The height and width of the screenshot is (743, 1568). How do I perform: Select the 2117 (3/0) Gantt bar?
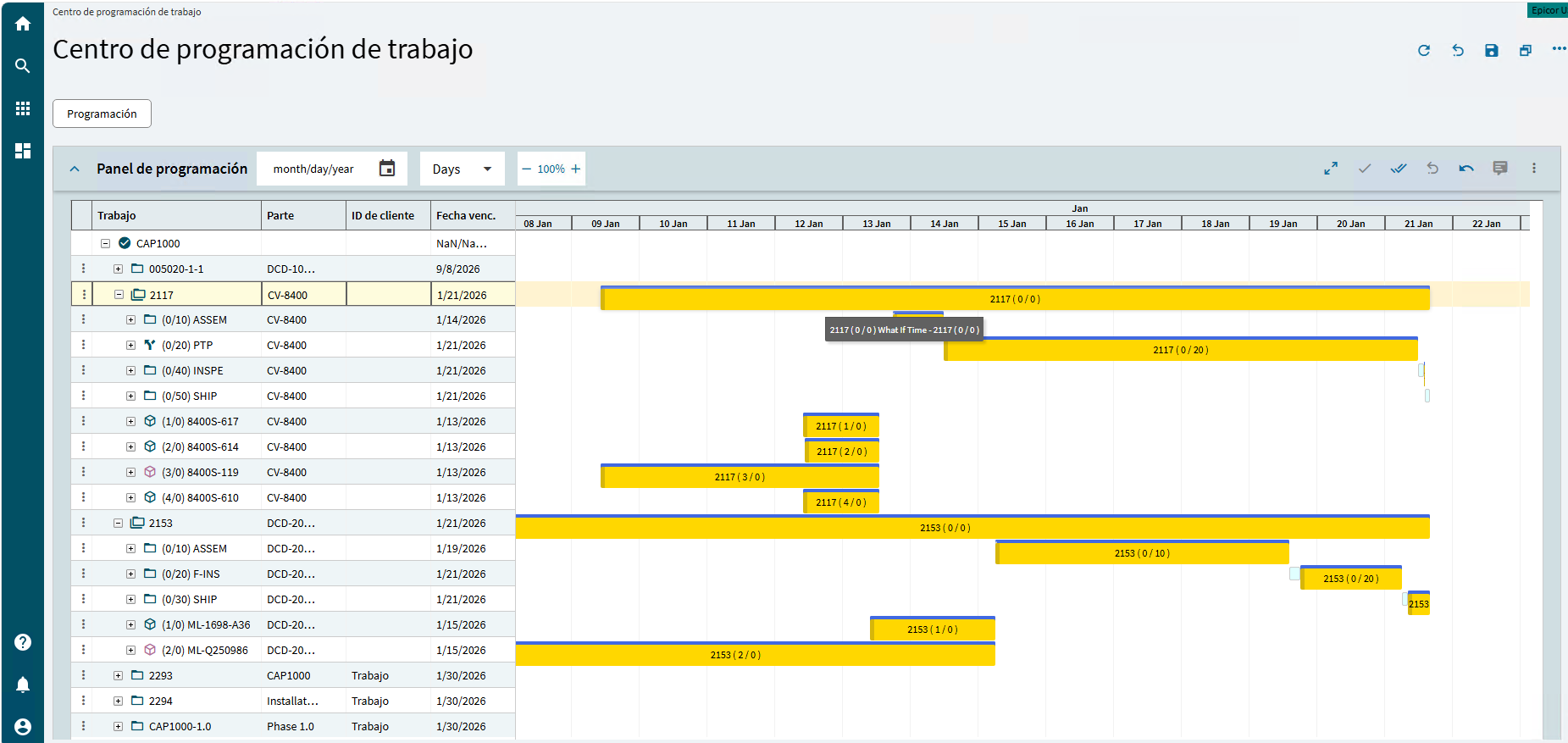point(740,476)
